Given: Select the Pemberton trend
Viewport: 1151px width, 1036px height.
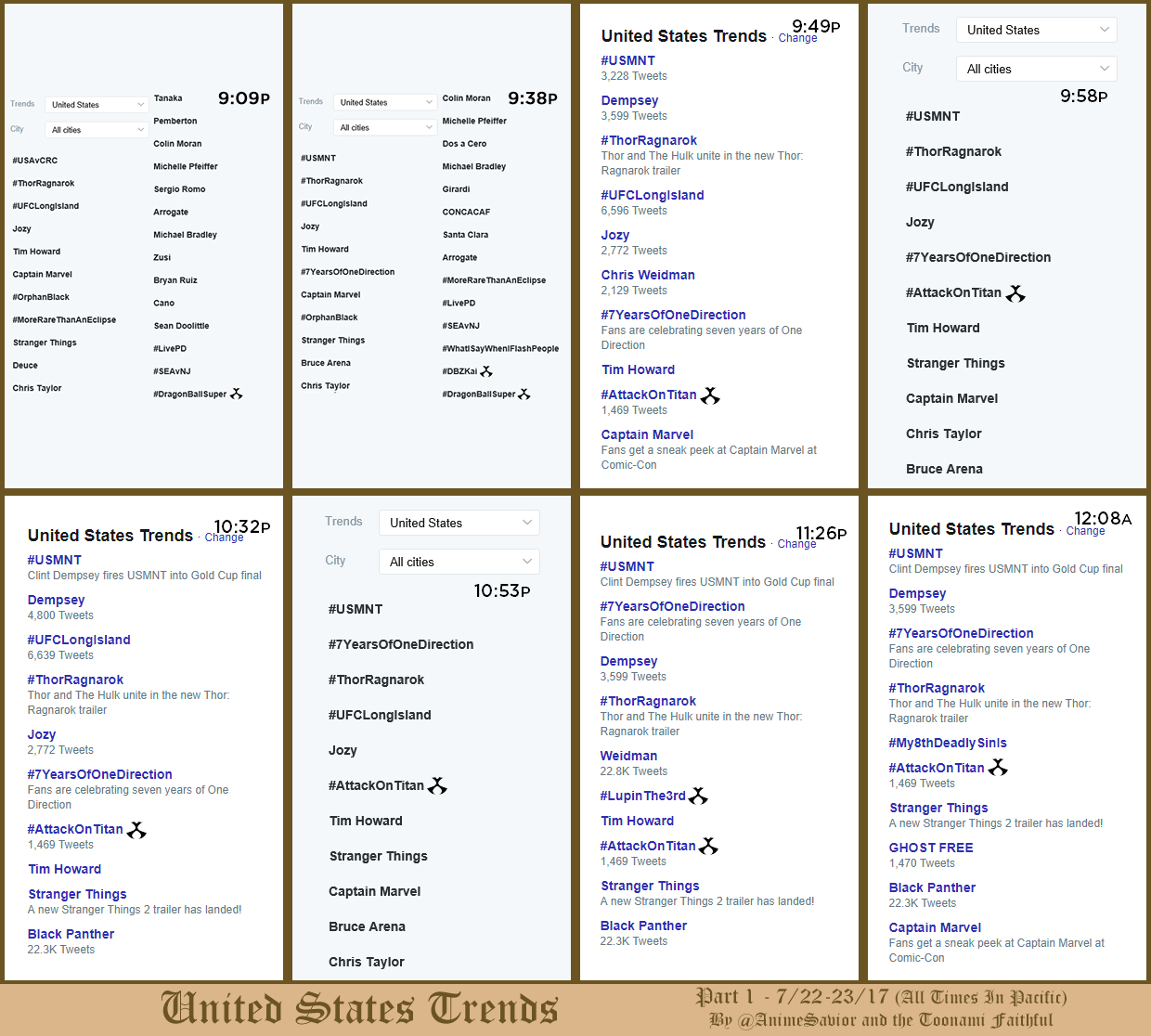Looking at the screenshot, I should tap(175, 121).
